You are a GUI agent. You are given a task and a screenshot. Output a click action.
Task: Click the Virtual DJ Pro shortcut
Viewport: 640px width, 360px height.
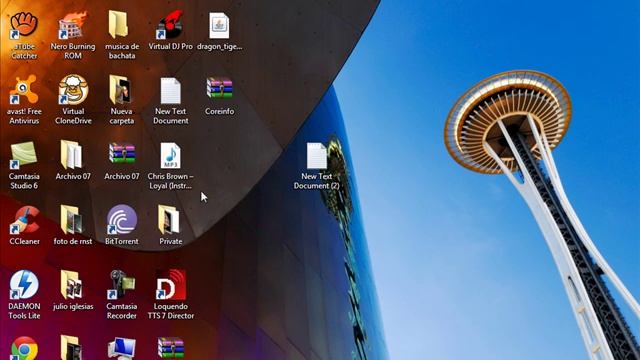pyautogui.click(x=170, y=25)
